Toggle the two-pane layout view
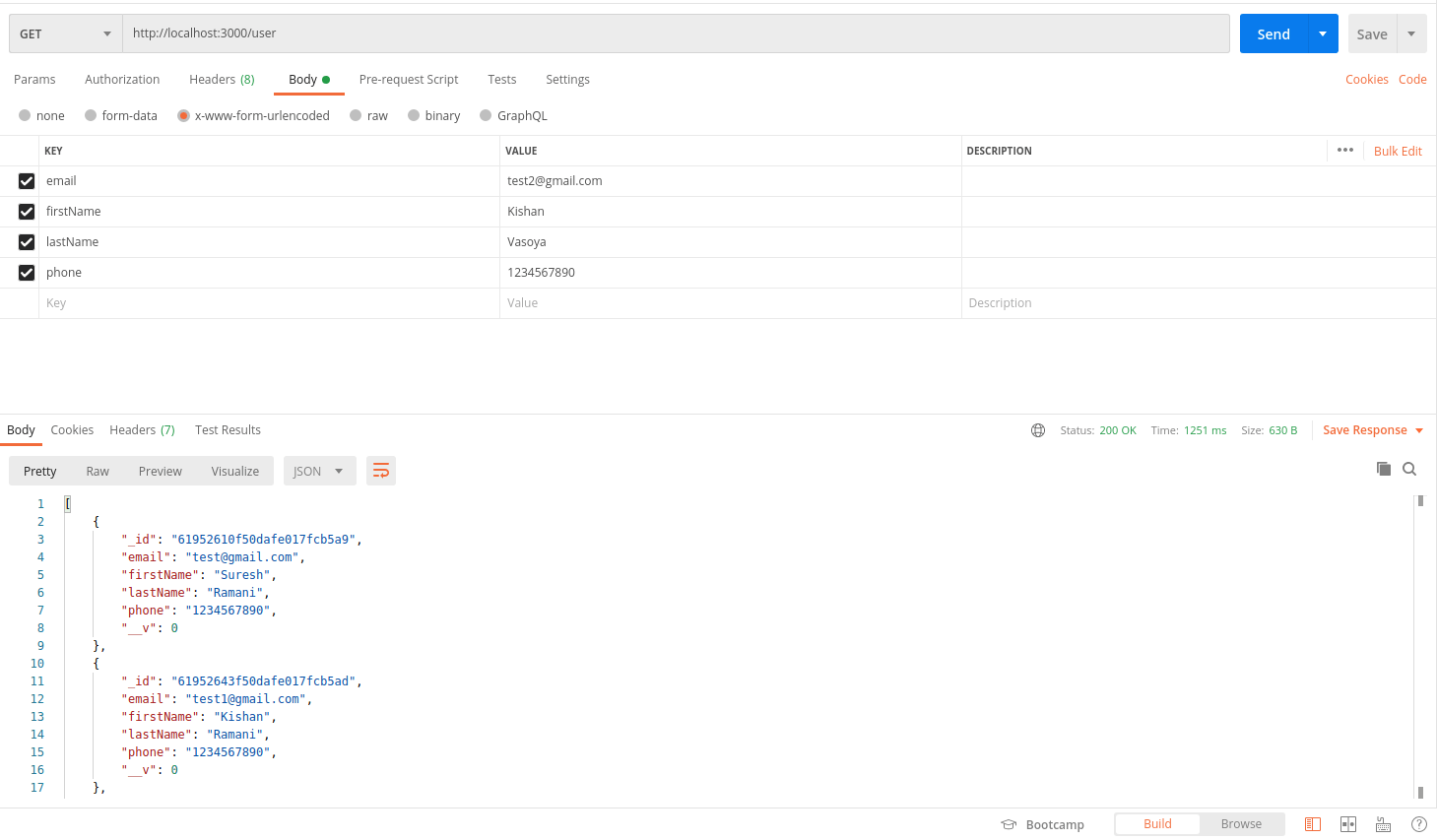 1347,824
